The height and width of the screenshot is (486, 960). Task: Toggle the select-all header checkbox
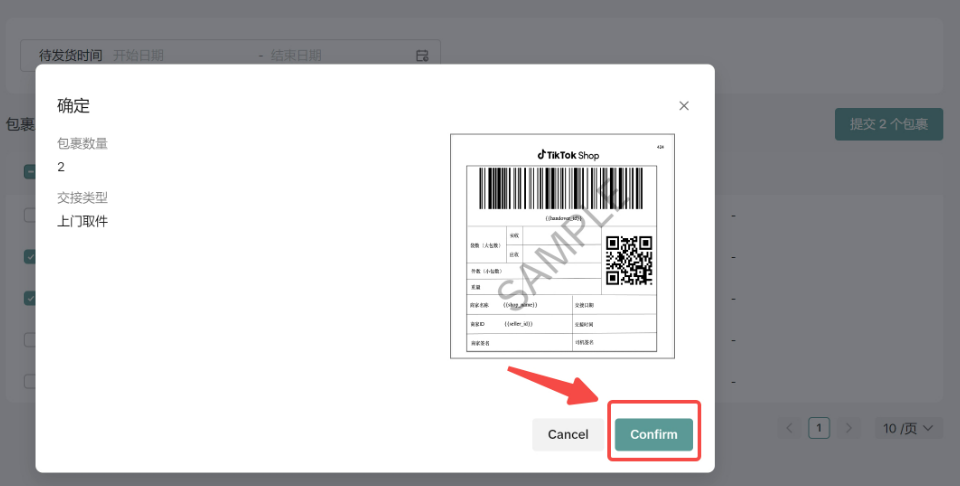tap(30, 172)
